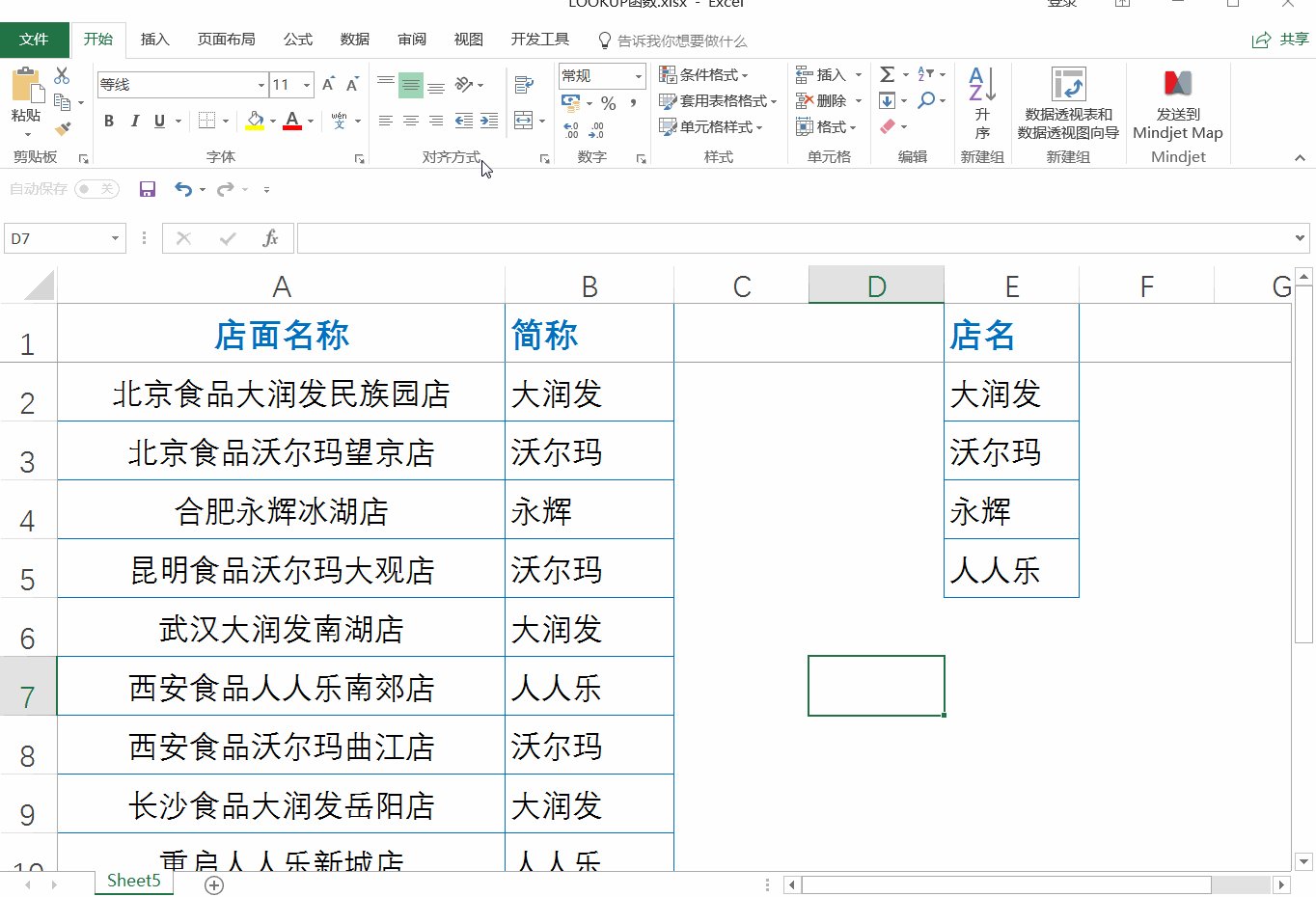1316x897 pixels.
Task: Click the 共享 button
Action: click(x=1279, y=40)
